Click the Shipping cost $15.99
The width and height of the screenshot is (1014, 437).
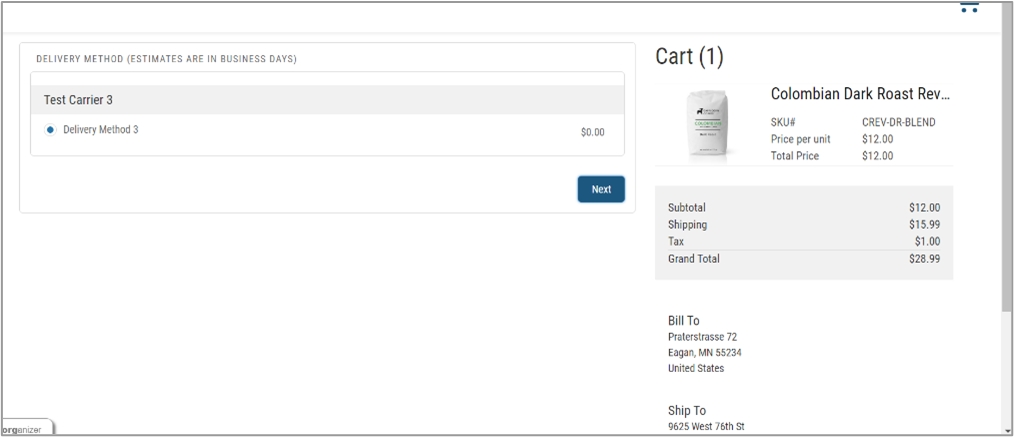click(x=924, y=225)
